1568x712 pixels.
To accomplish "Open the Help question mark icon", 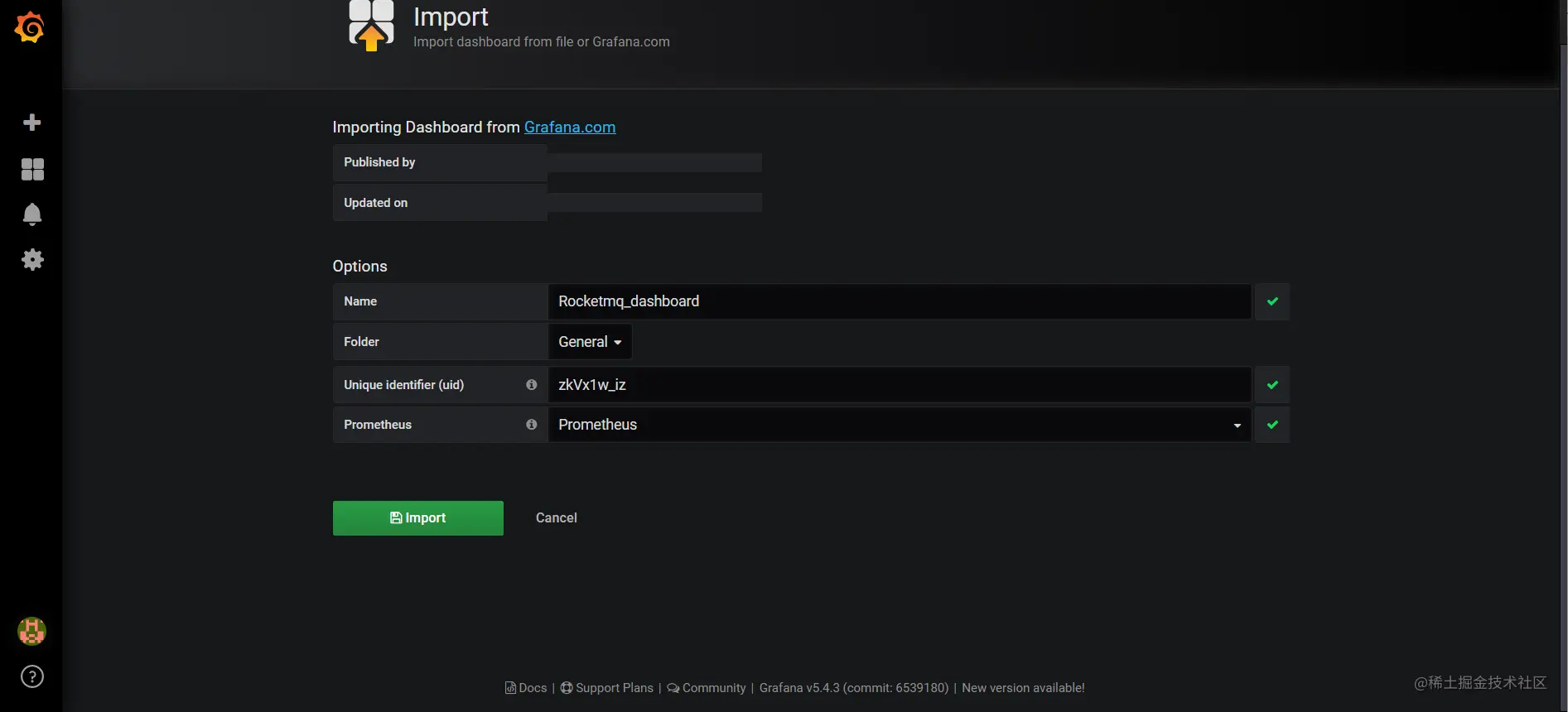I will pos(31,677).
